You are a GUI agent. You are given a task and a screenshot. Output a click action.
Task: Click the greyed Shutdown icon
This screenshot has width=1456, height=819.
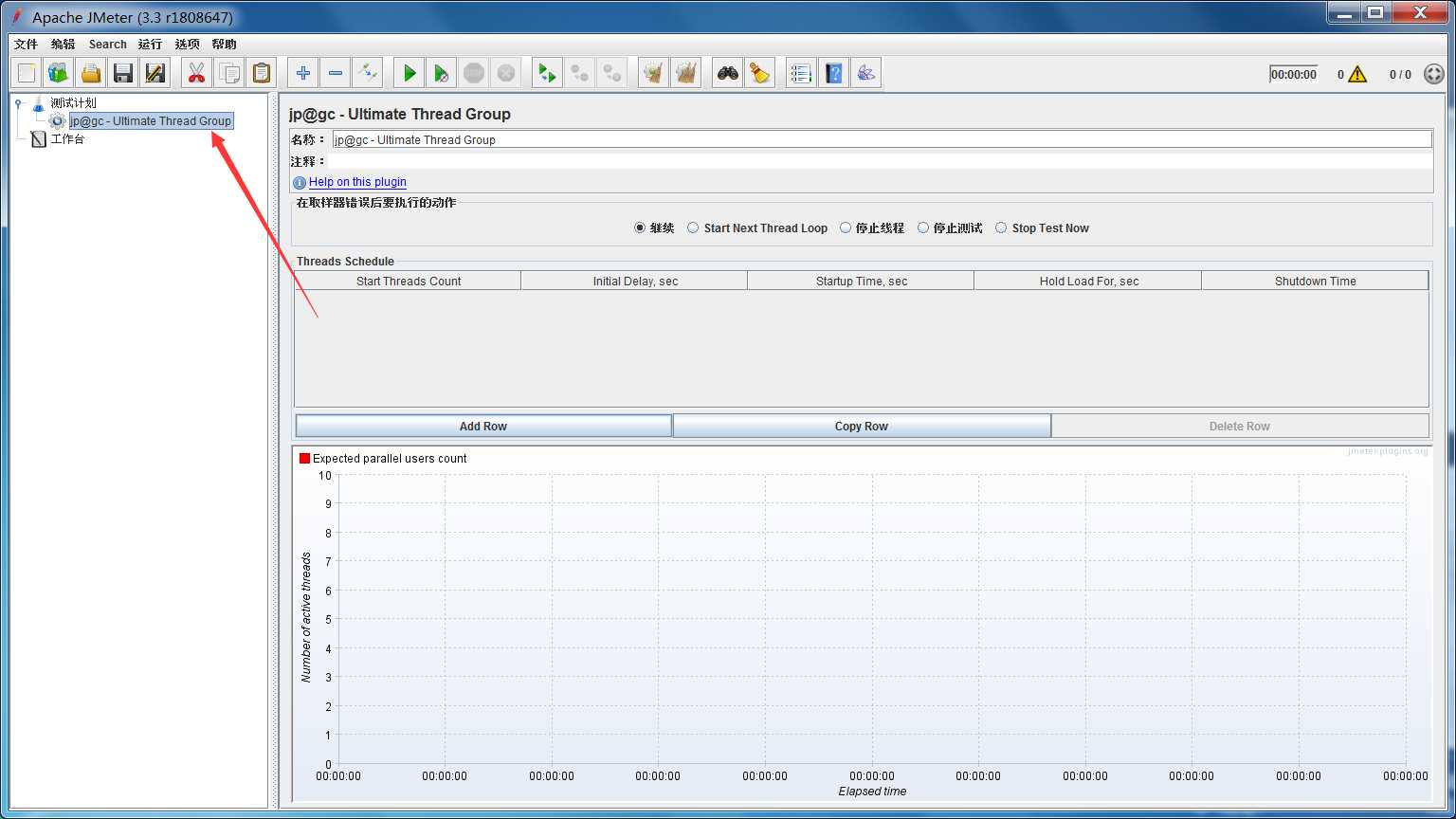[506, 73]
